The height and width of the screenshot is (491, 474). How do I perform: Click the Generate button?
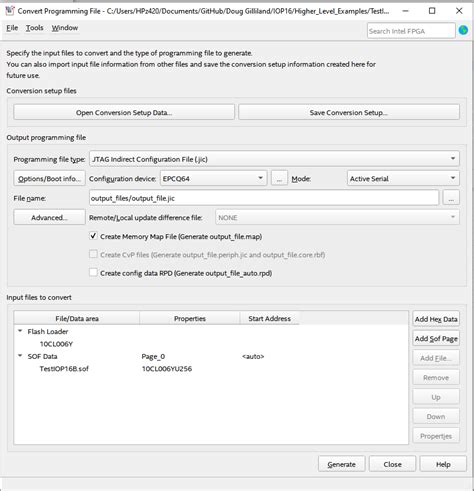tap(342, 464)
